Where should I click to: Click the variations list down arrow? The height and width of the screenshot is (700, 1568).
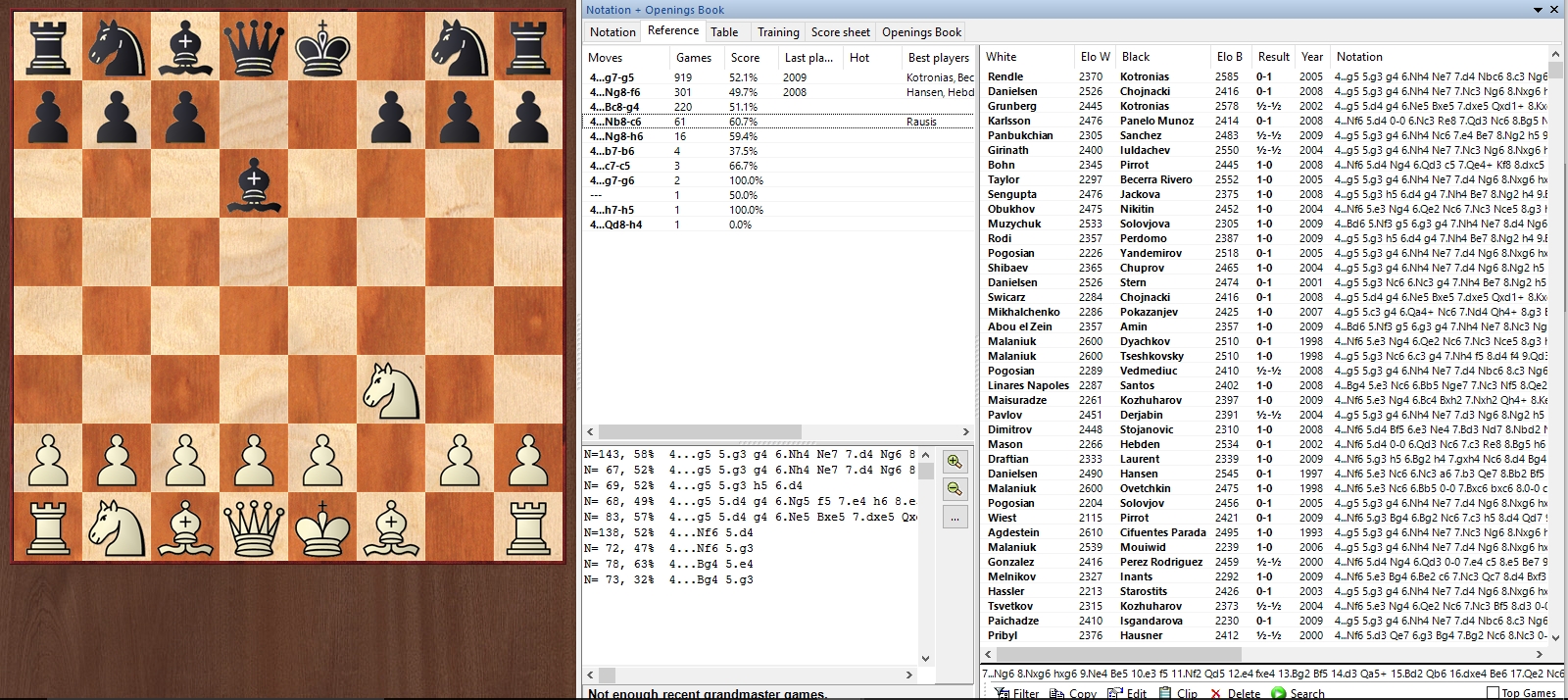click(x=925, y=659)
